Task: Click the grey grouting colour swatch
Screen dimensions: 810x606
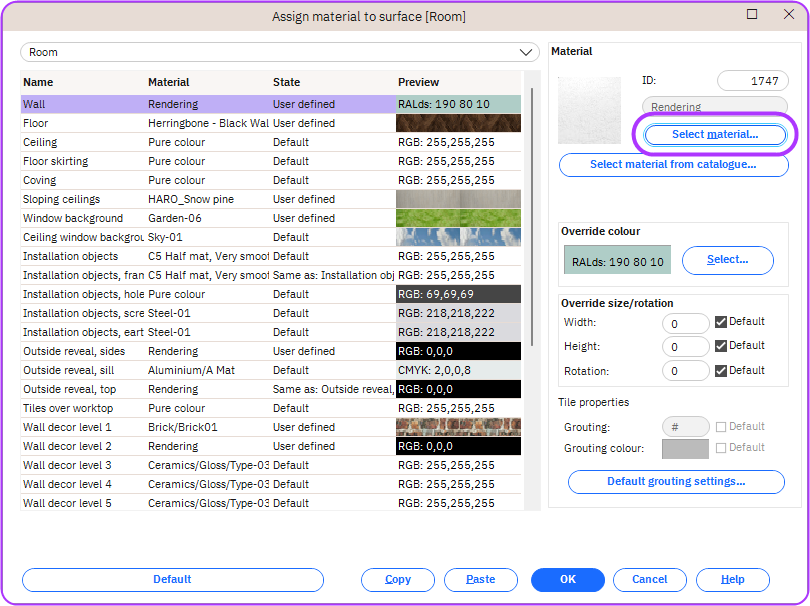Action: tap(685, 449)
